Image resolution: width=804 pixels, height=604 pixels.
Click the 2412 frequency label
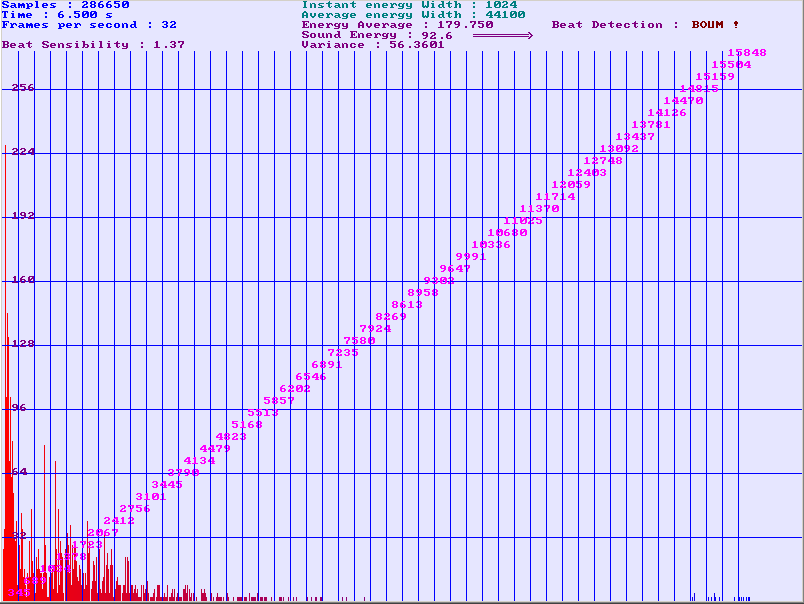pyautogui.click(x=119, y=521)
